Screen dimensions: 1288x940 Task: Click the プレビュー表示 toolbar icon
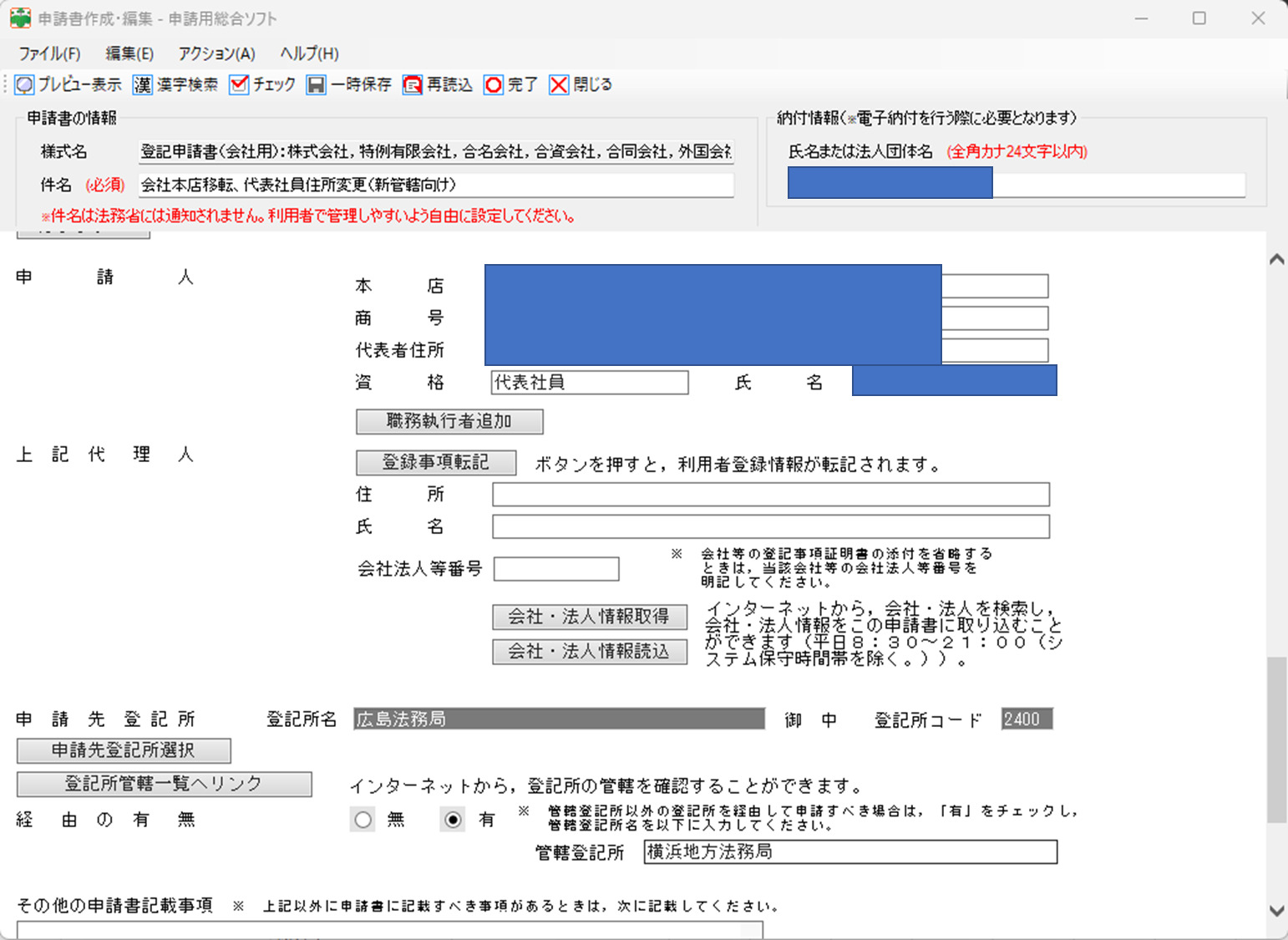[x=25, y=84]
